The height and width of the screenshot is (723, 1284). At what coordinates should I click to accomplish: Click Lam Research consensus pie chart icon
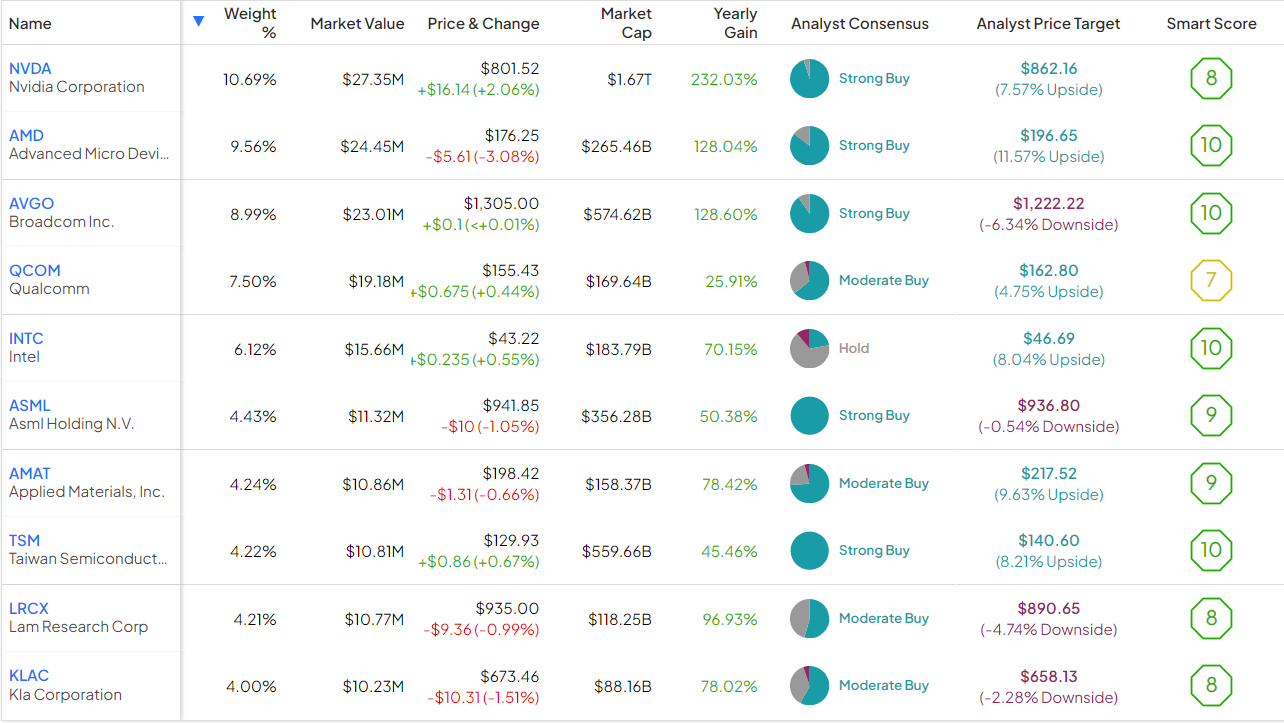click(x=809, y=618)
